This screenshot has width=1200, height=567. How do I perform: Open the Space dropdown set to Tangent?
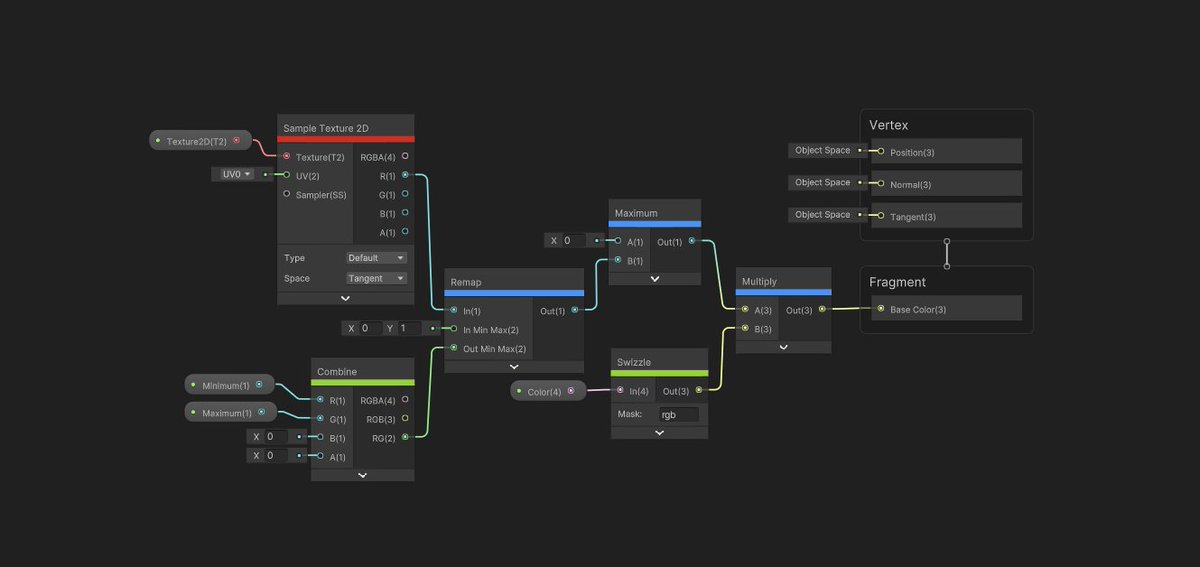(376, 278)
